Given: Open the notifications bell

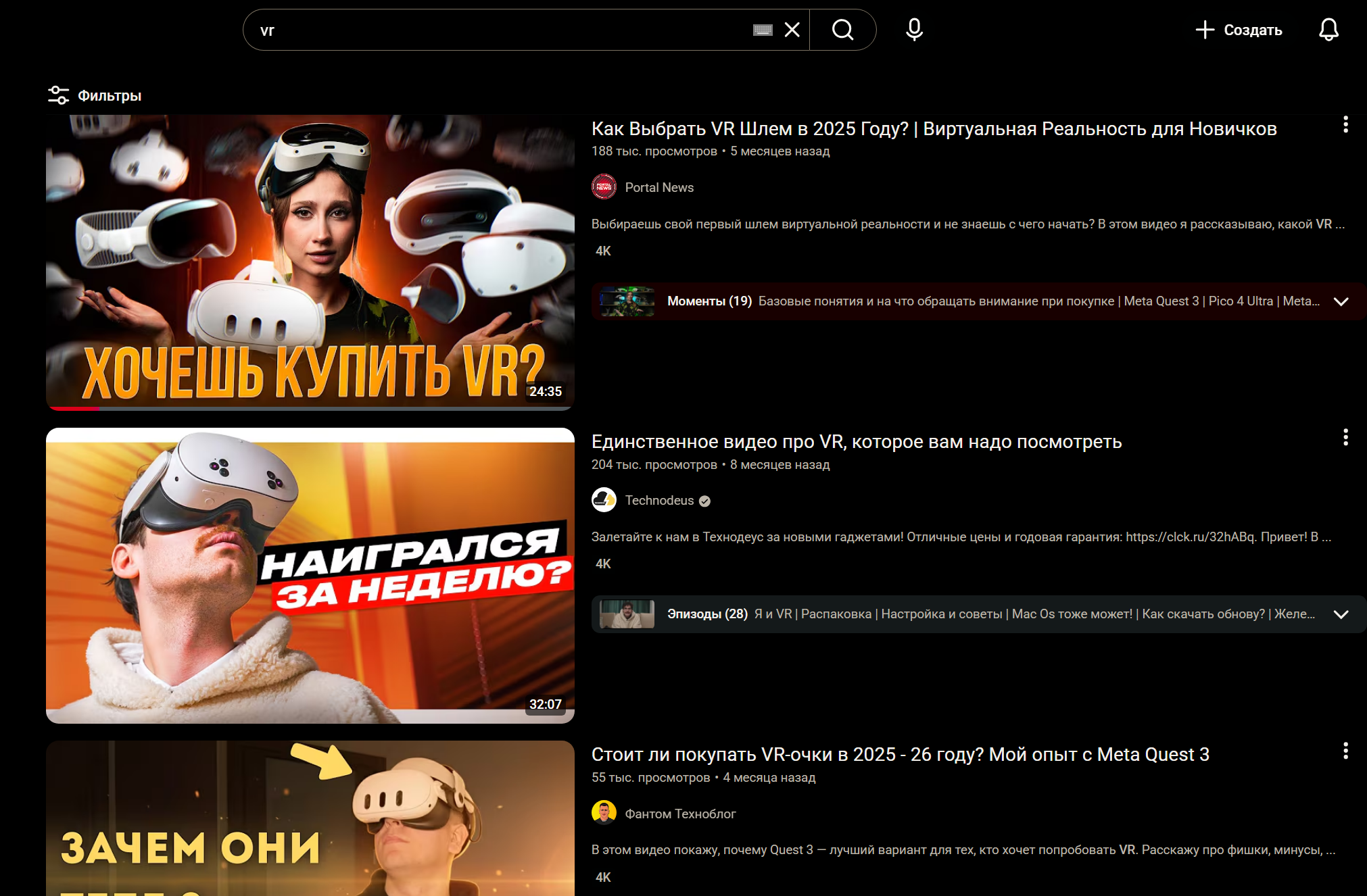Looking at the screenshot, I should tap(1328, 30).
